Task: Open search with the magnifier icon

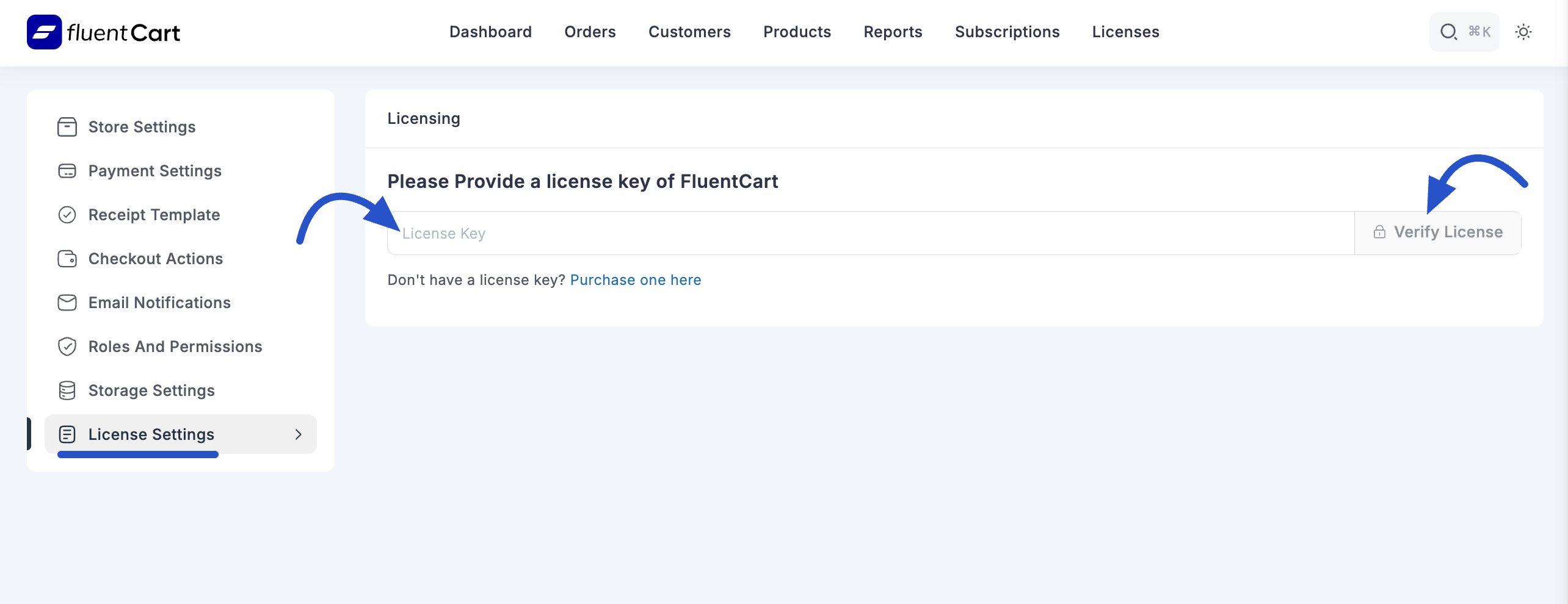Action: coord(1448,32)
